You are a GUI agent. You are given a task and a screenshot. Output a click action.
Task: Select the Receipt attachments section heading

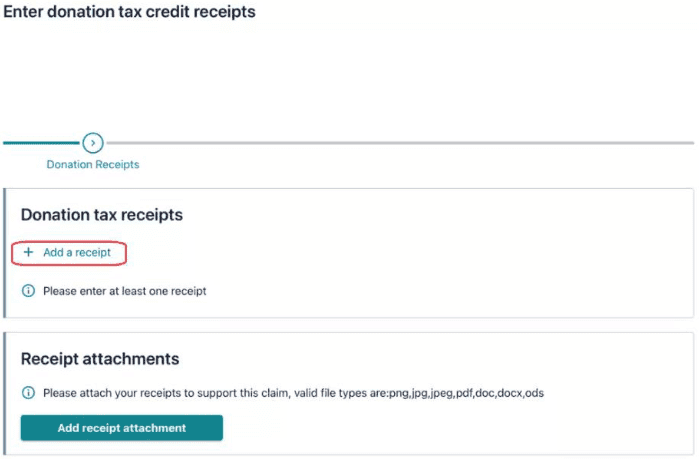[x=100, y=359]
